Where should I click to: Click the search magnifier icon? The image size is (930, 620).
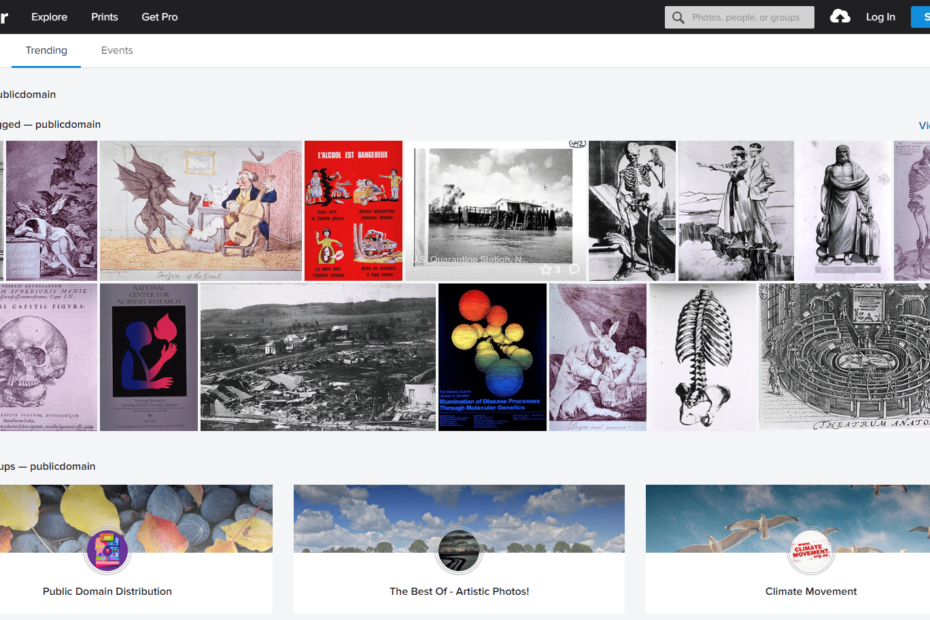point(678,16)
